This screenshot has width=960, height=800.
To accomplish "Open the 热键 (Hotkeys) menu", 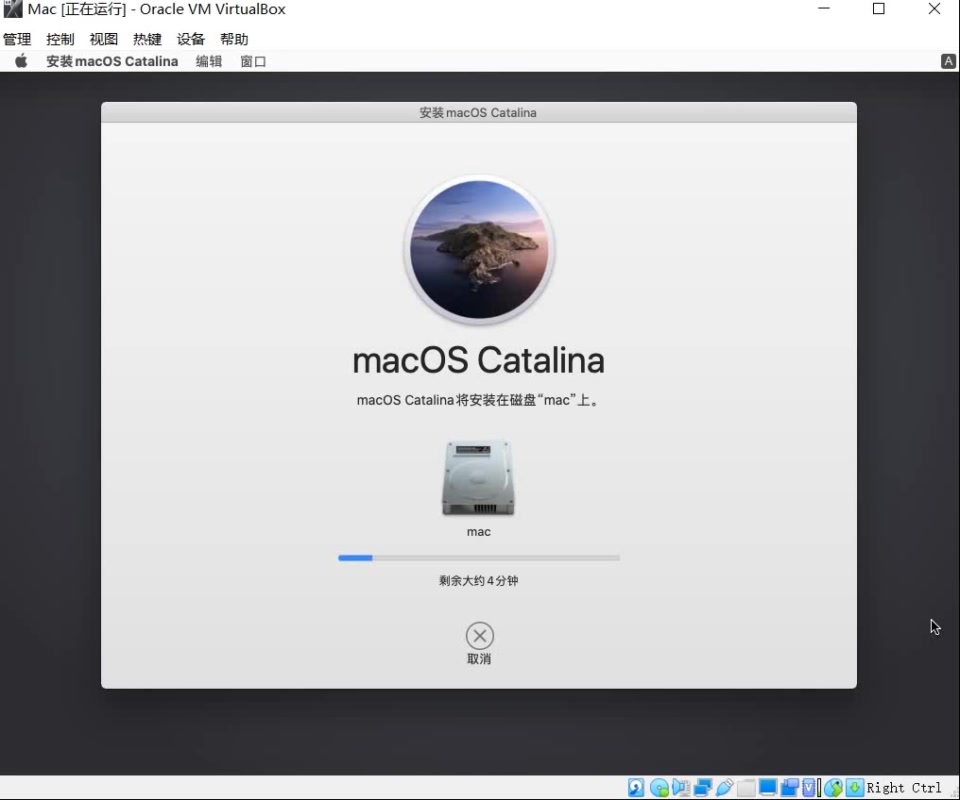I will (146, 39).
